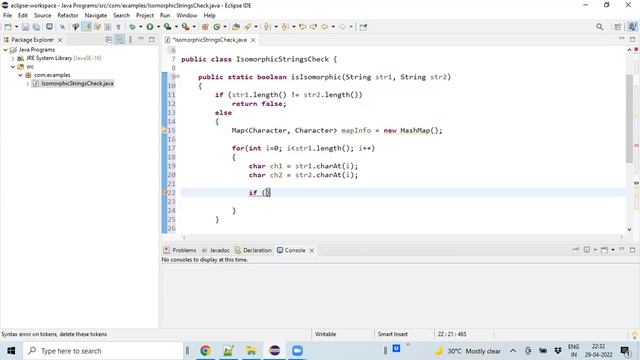The width and height of the screenshot is (640, 360).
Task: Open the New wizard dropdown arrow
Action: click(16, 27)
